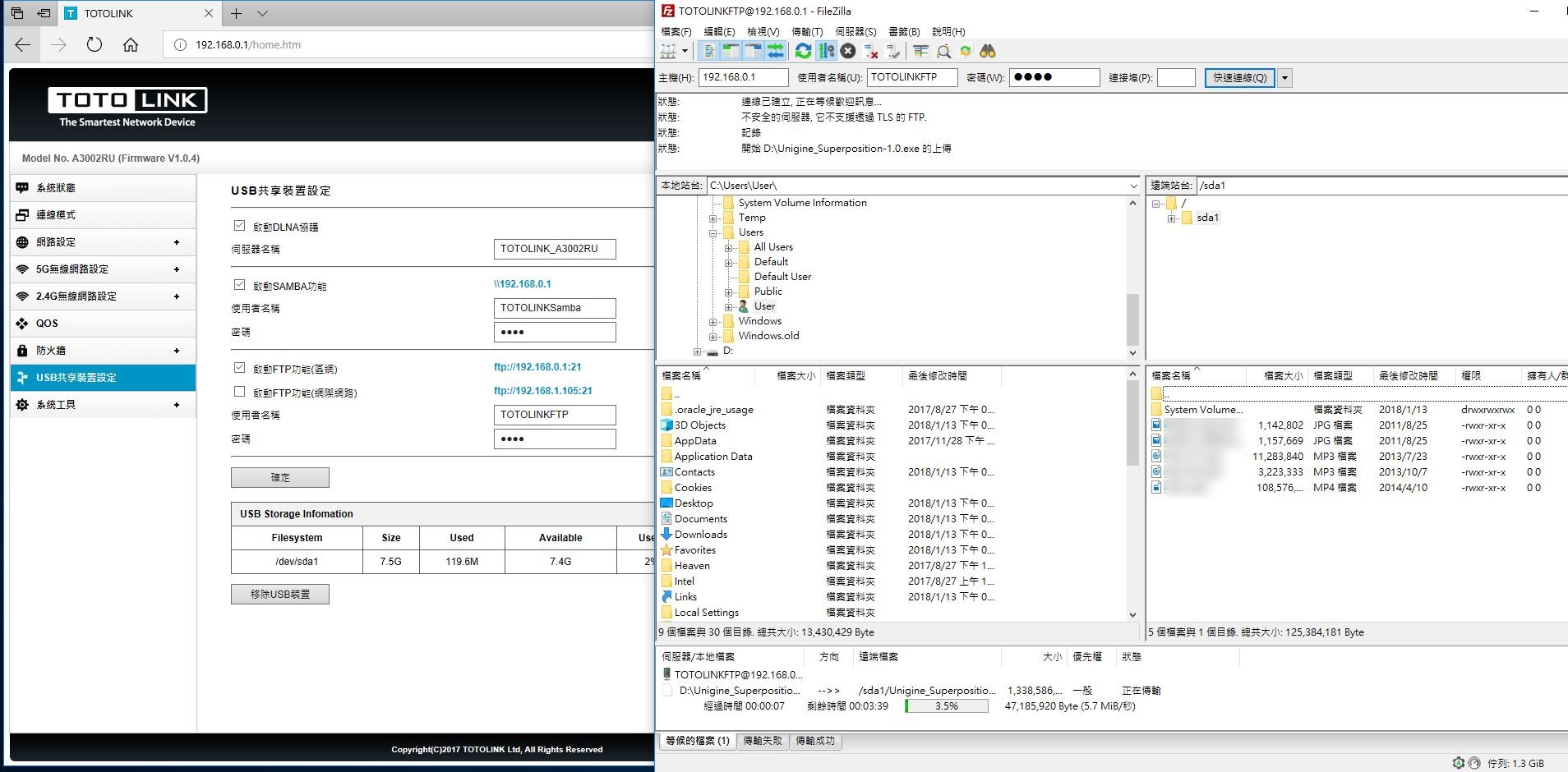The width and height of the screenshot is (1568, 772).
Task: Cancel the current operation with the X icon
Action: 848,51
